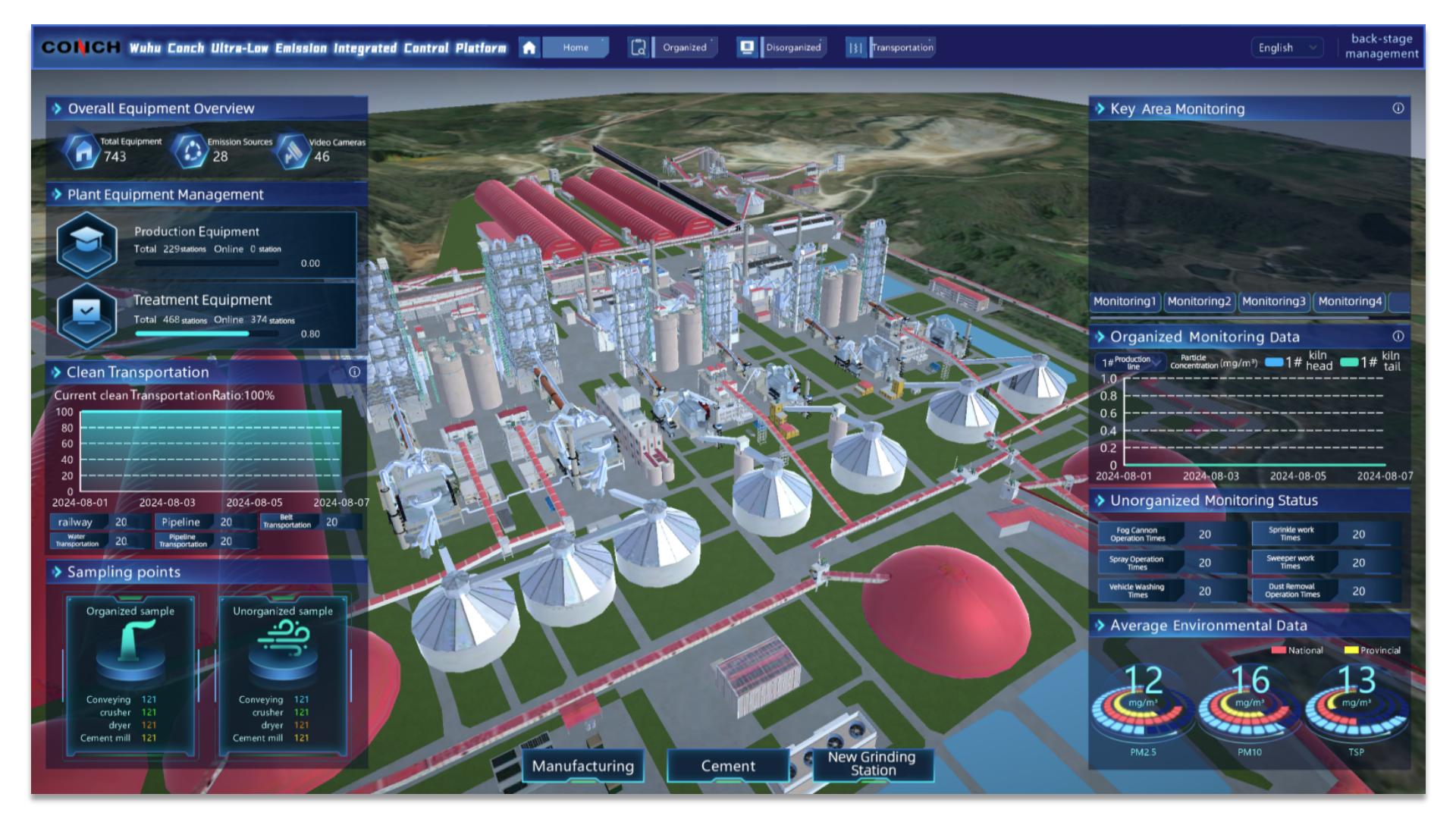Switch to the Monitoring2 tab
This screenshot has width=1456, height=819.
pos(1199,301)
